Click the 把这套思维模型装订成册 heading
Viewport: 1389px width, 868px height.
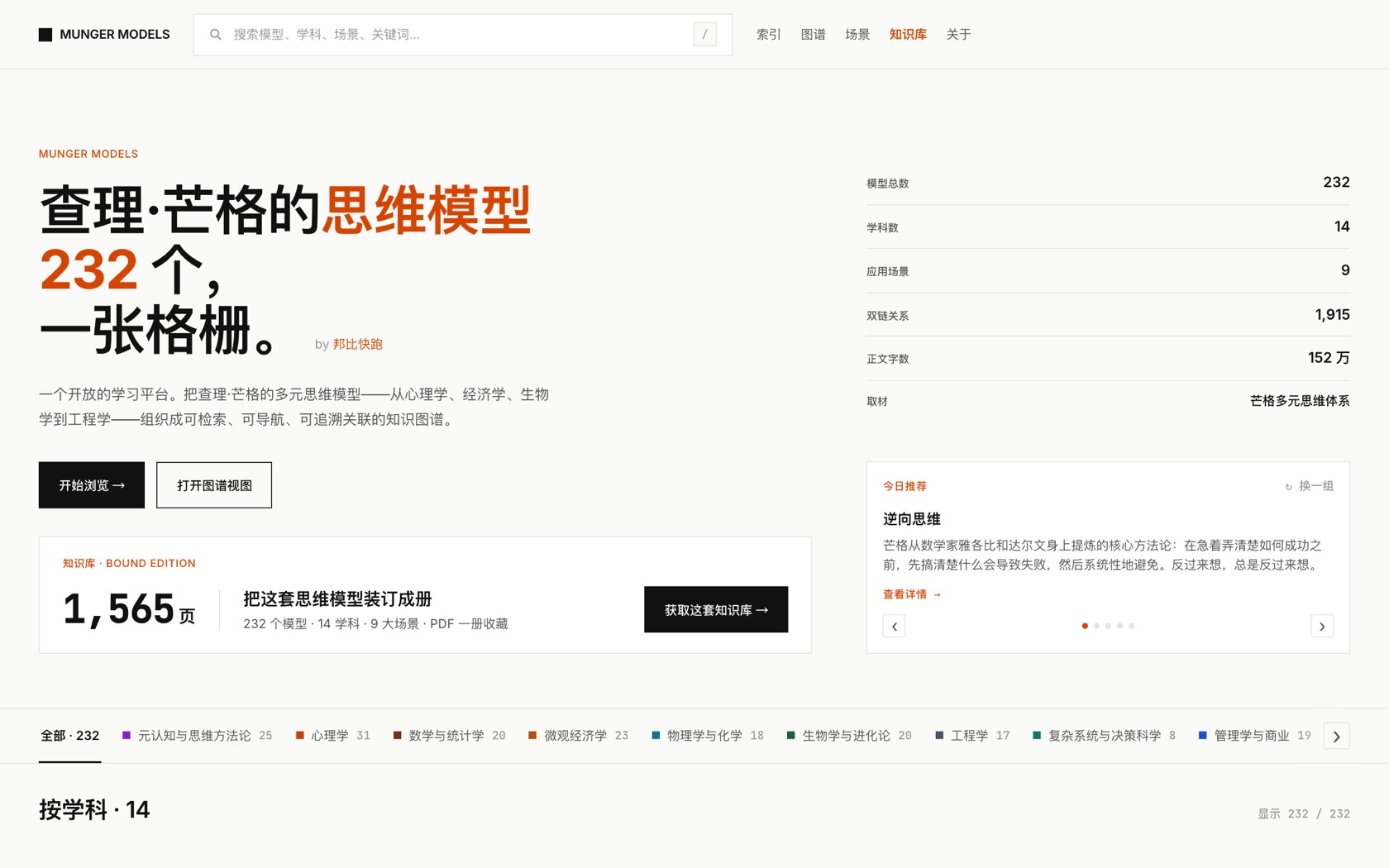[x=337, y=599]
